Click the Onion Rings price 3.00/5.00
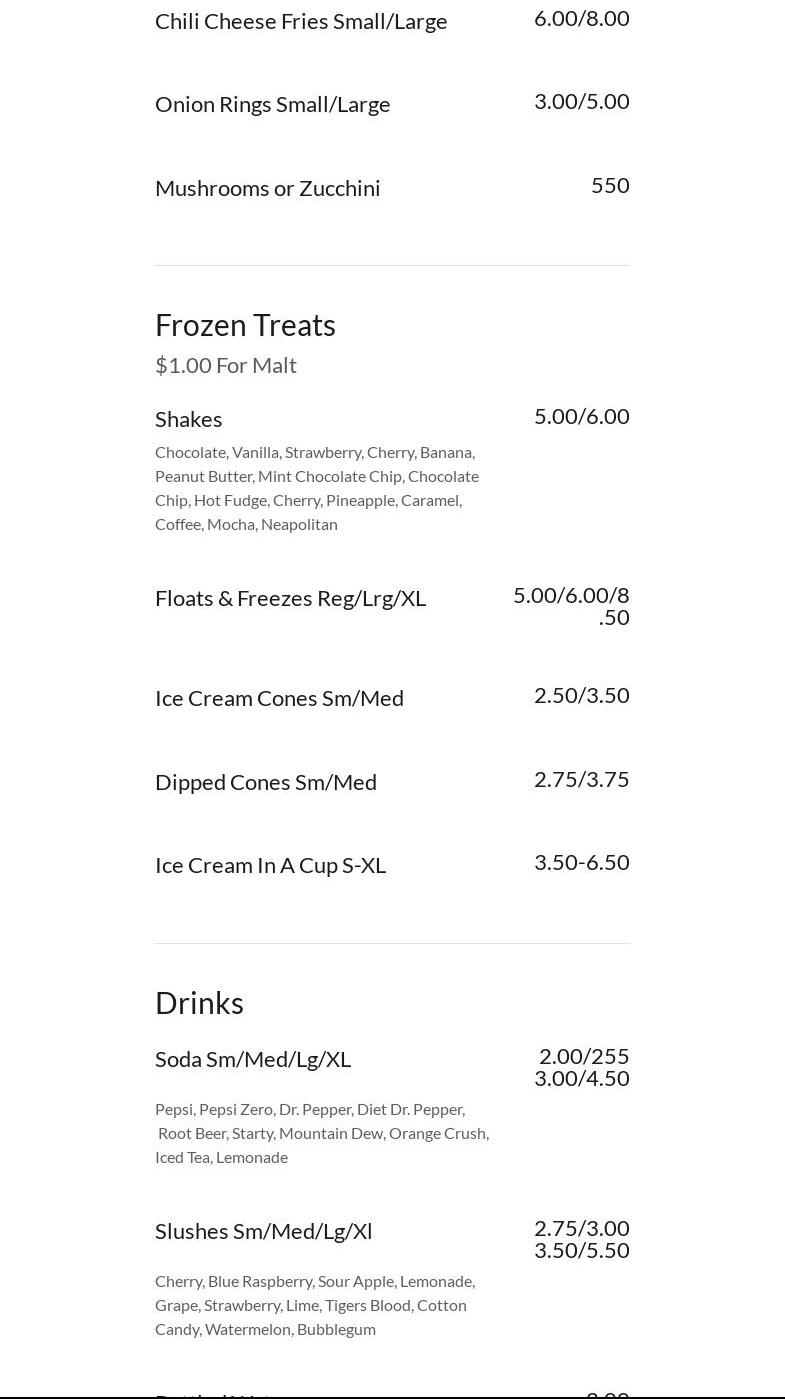 pyautogui.click(x=581, y=101)
